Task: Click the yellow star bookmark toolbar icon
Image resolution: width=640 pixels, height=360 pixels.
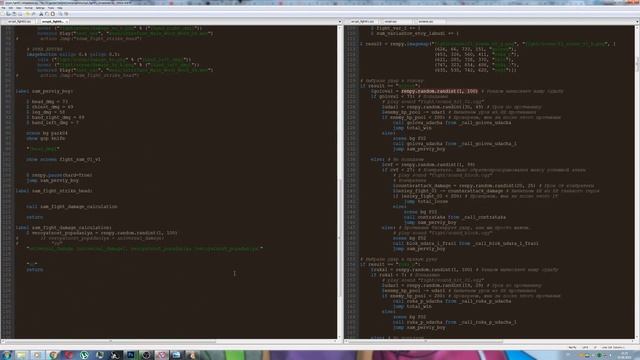Action: click(x=28, y=14)
